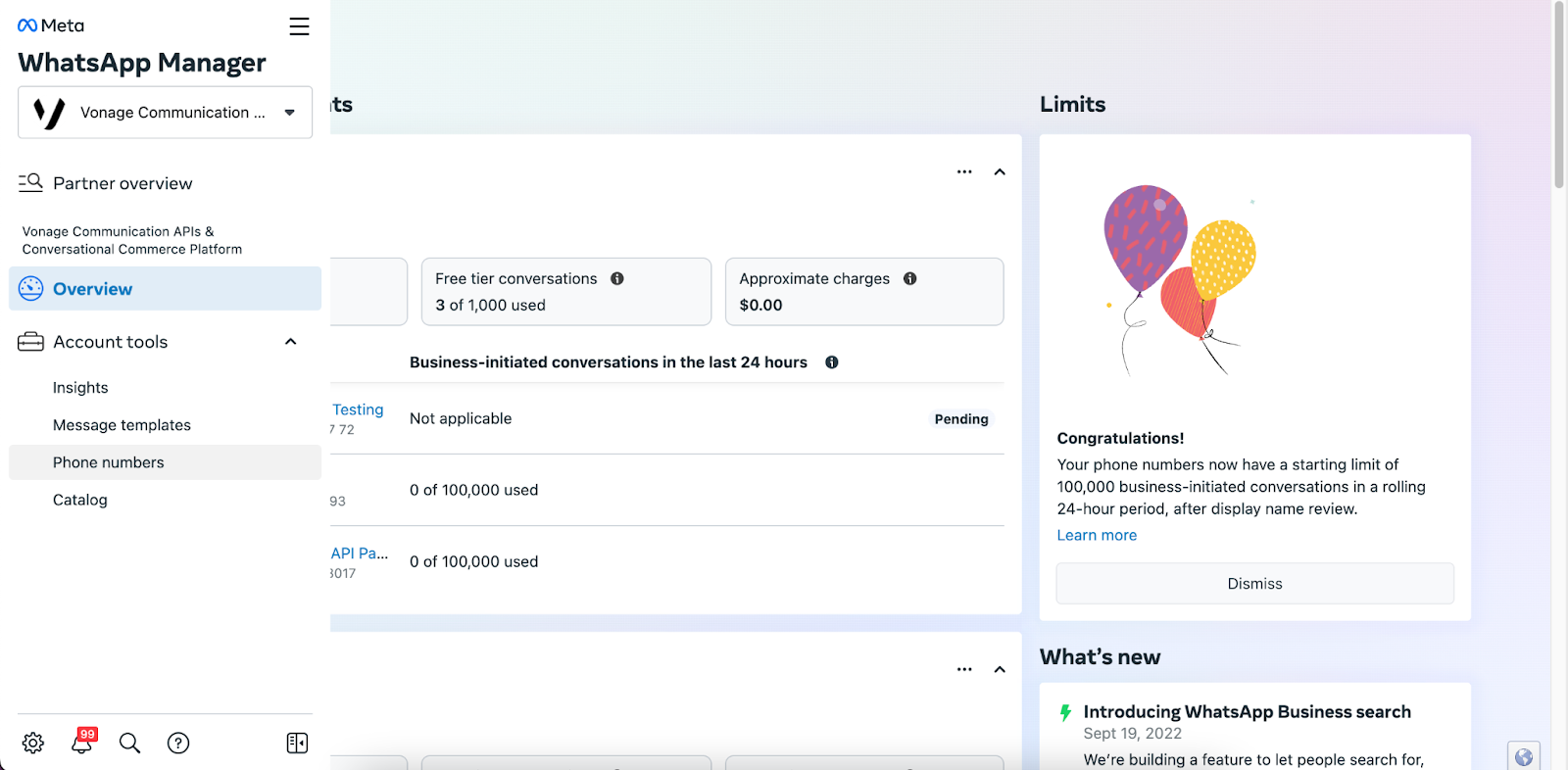
Task: Click the 'Congratulations!' heading
Action: [x=1120, y=438]
